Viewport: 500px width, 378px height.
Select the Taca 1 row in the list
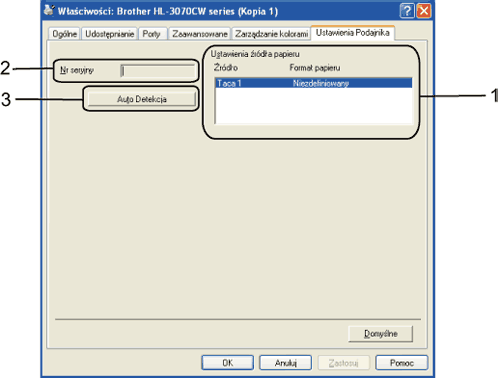pos(314,83)
